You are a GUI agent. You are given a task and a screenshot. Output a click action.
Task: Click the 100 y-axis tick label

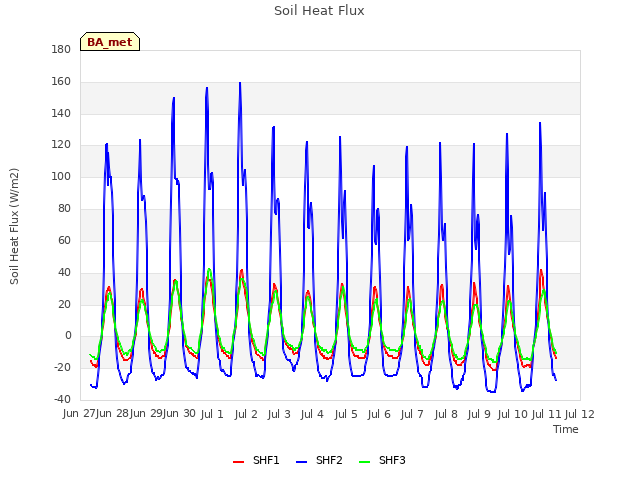tap(61, 177)
